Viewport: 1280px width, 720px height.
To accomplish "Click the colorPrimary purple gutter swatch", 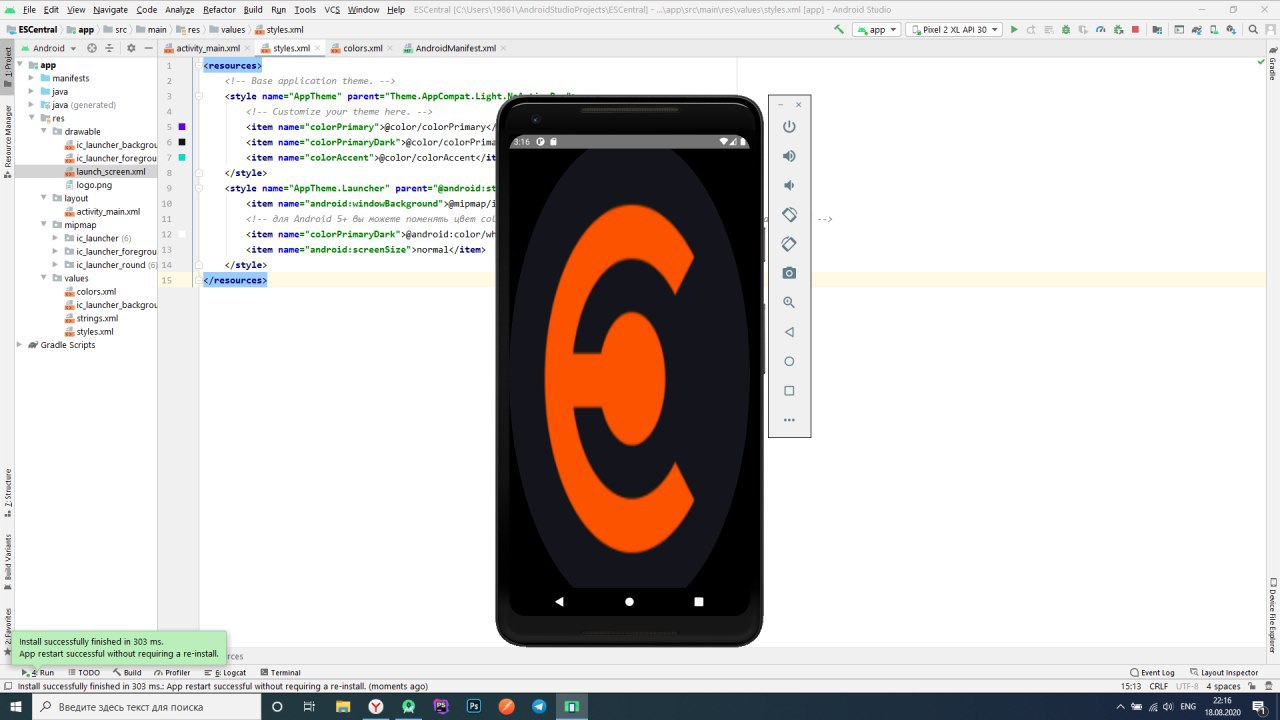I will tap(182, 127).
